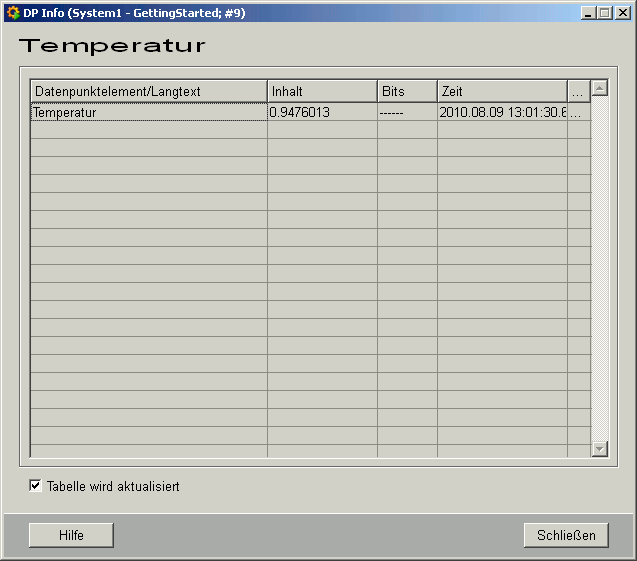Screen dimensions: 637x561
Task: Minimize the DP Info window
Action: tap(587, 13)
